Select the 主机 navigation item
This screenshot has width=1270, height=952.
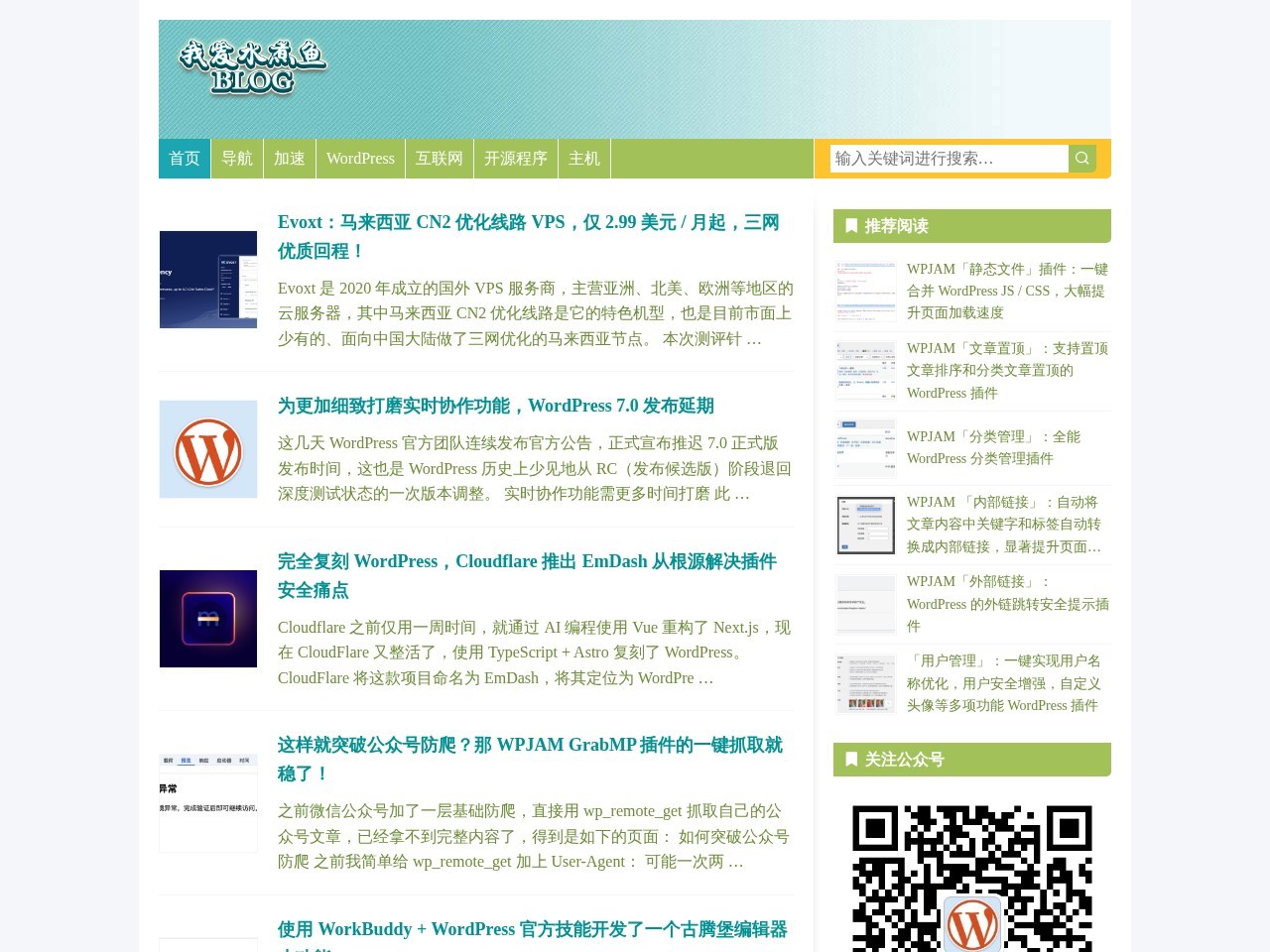584,159
